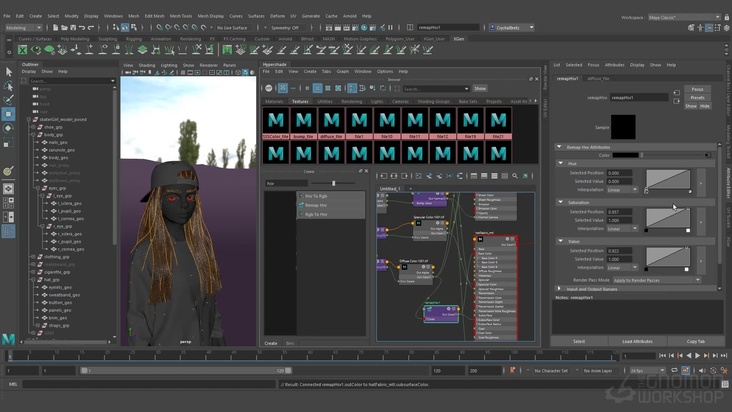
Task: Click the output connection icon beside remapHsv name
Action: tap(677, 101)
